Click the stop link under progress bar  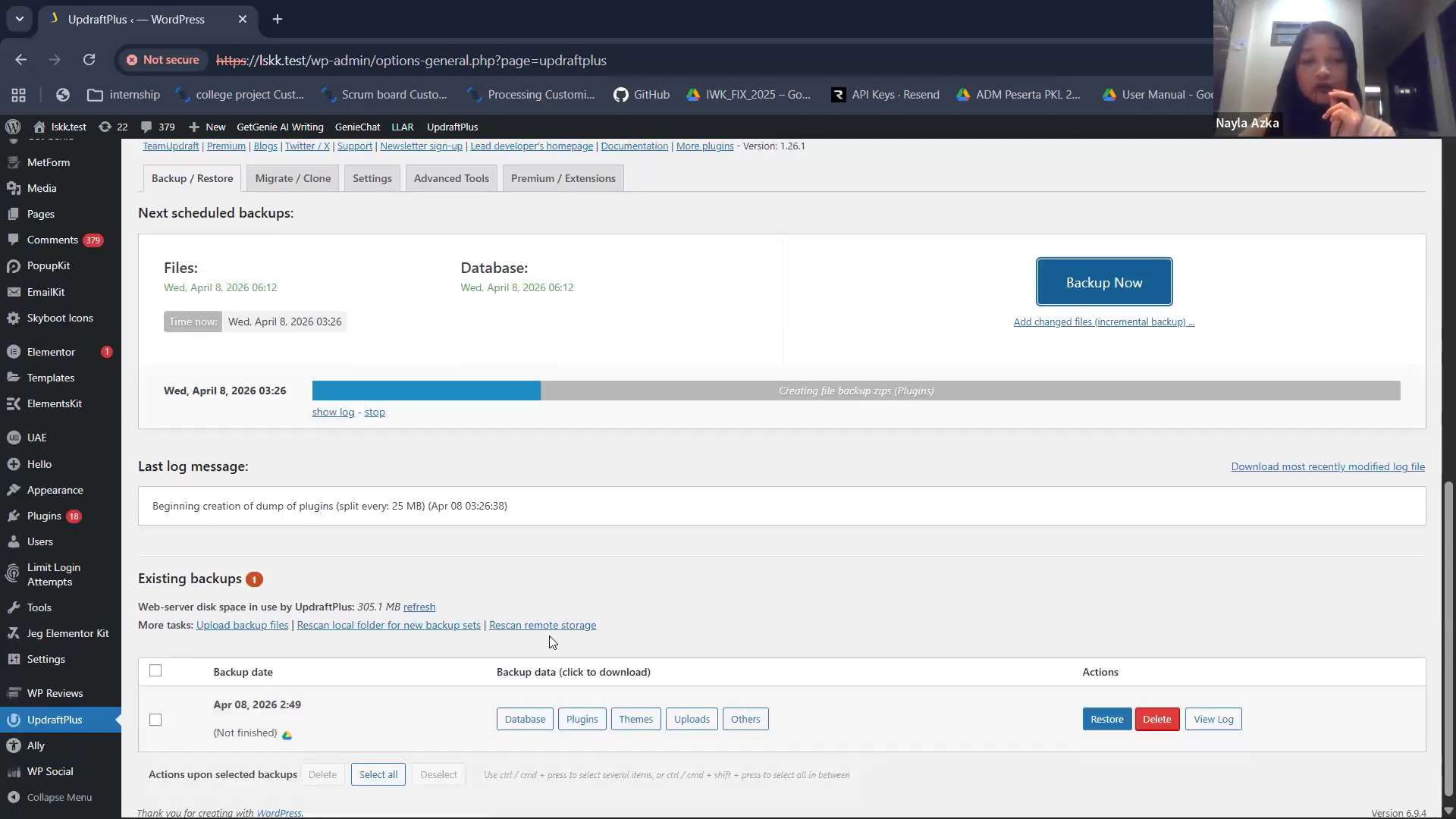(x=375, y=412)
